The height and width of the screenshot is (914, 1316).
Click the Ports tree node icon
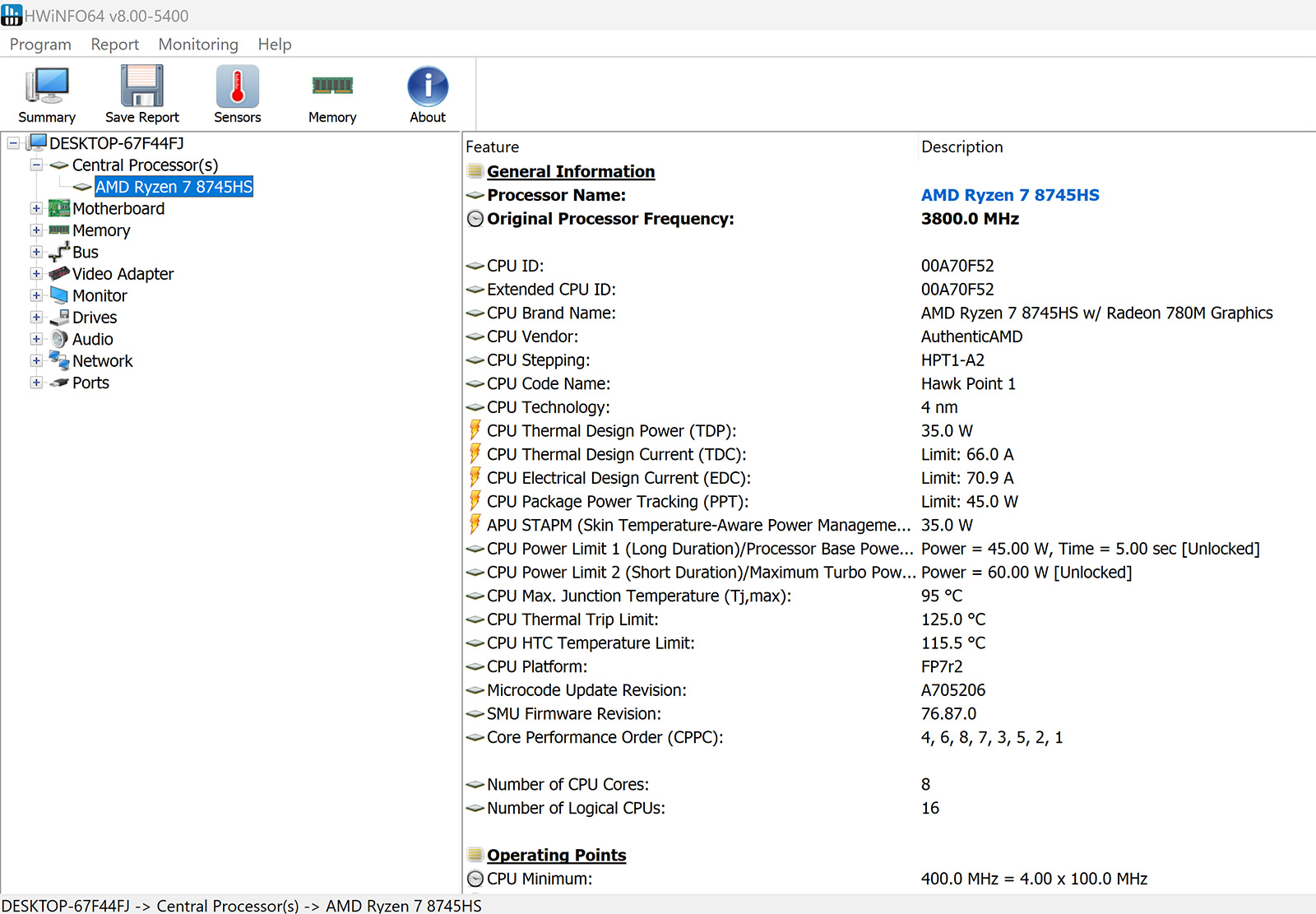pyautogui.click(x=59, y=383)
